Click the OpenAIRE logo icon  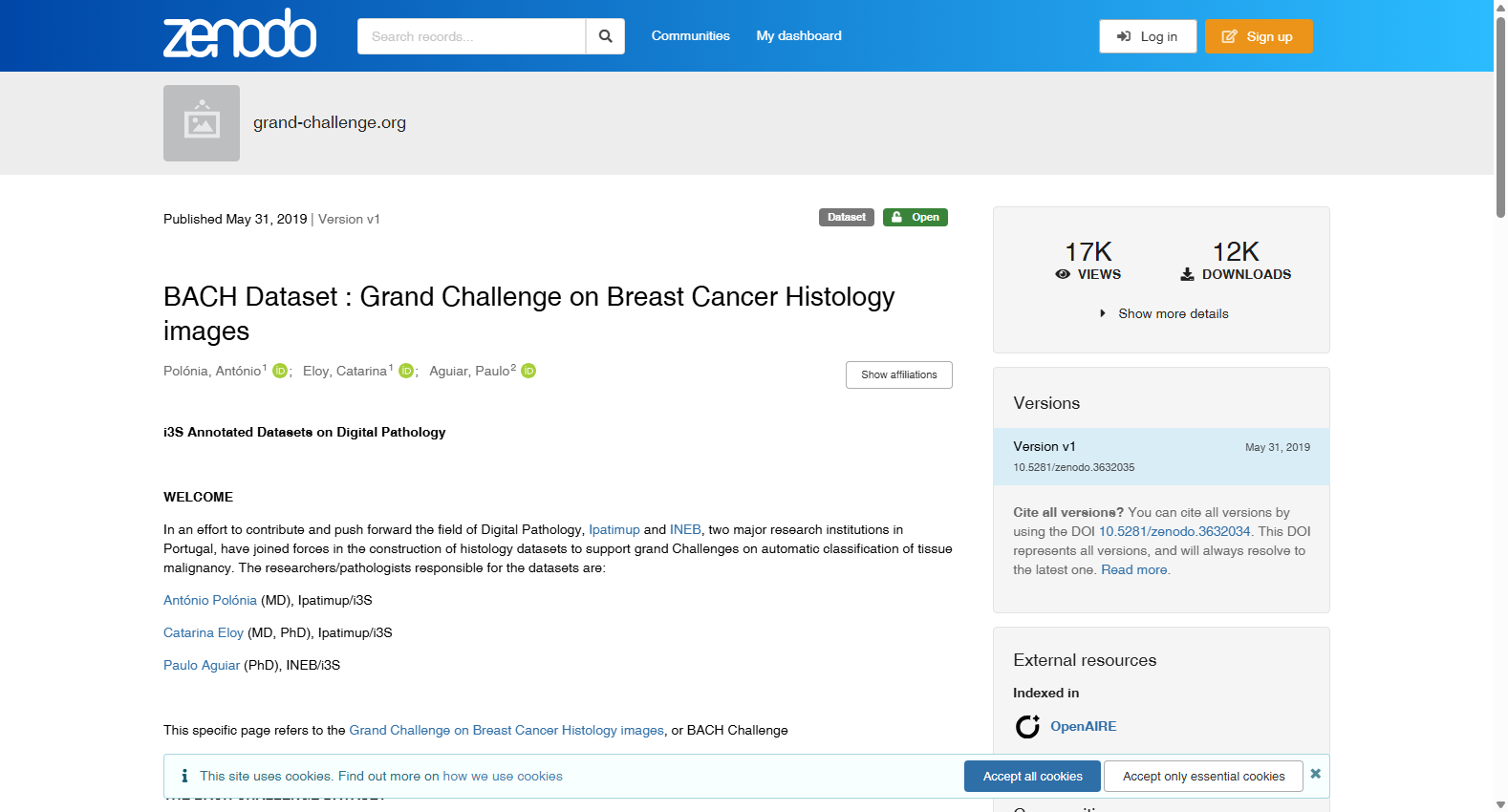pyautogui.click(x=1027, y=727)
